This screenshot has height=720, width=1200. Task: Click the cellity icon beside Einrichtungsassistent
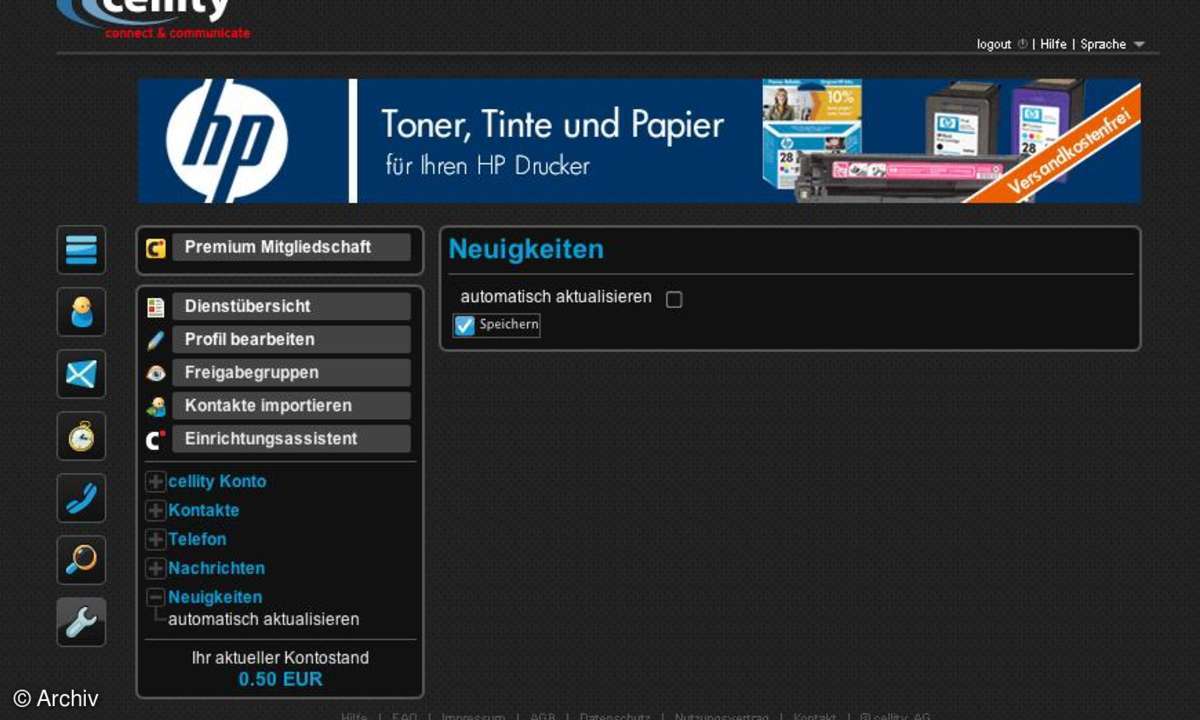pyautogui.click(x=155, y=439)
